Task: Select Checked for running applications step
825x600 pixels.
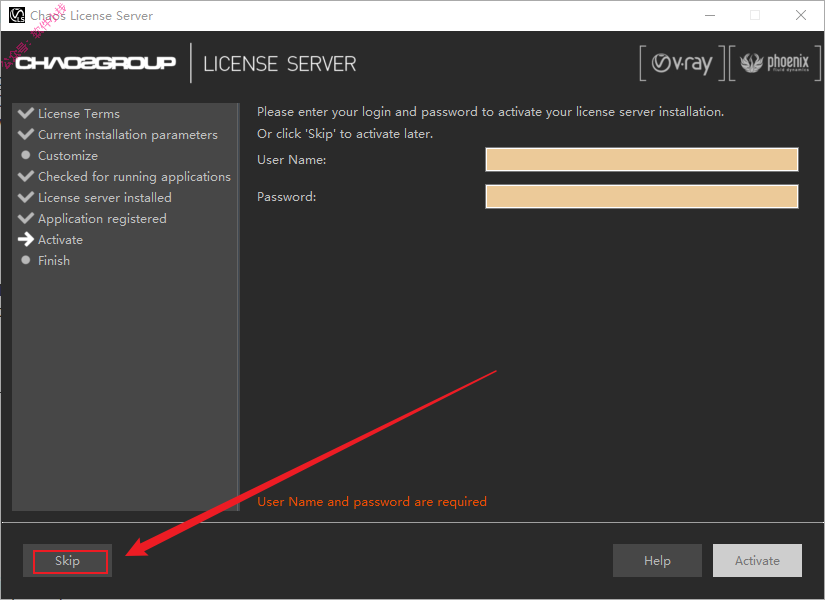Action: 134,177
